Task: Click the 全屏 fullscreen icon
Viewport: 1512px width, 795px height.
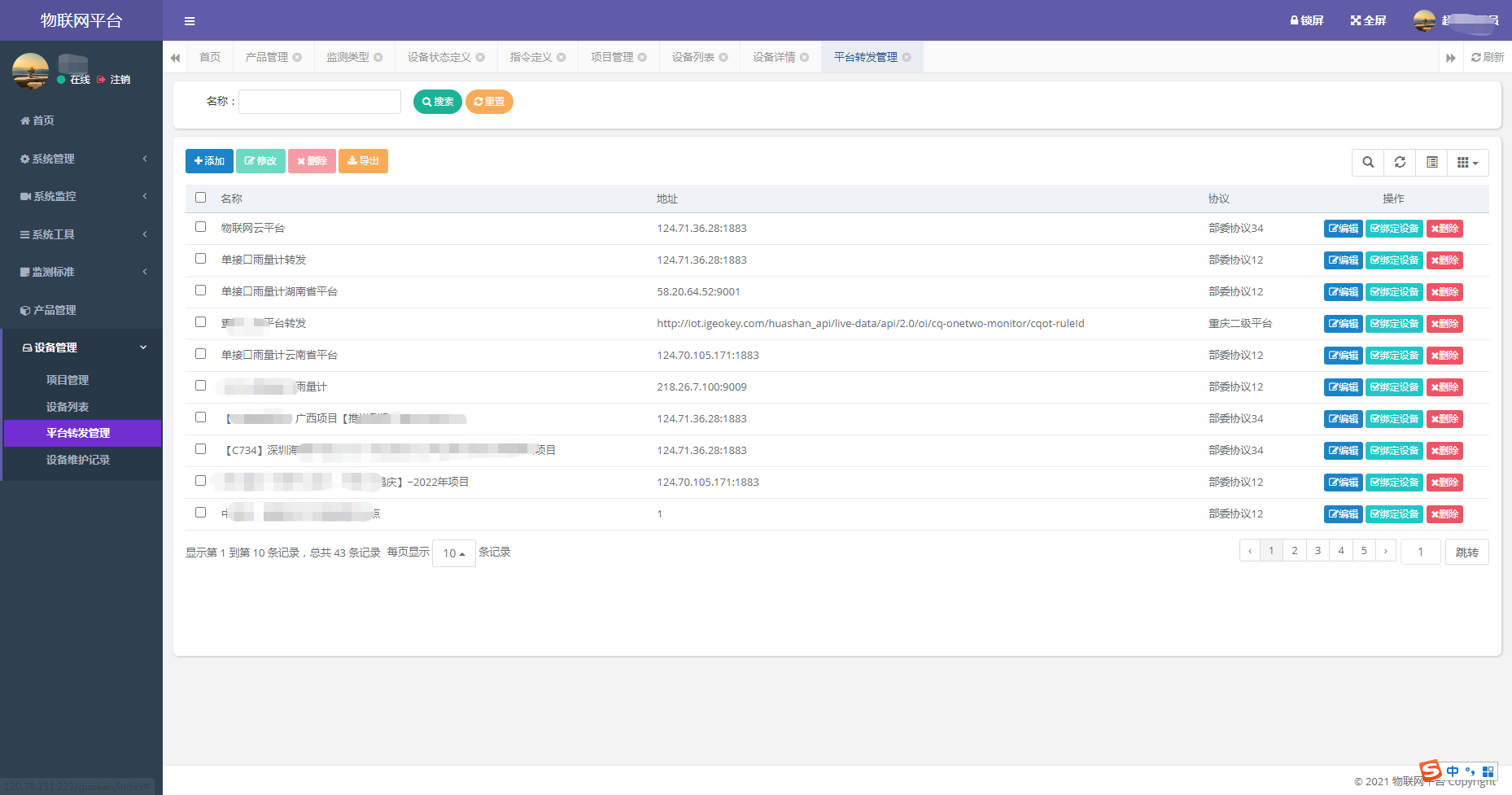Action: tap(1356, 20)
